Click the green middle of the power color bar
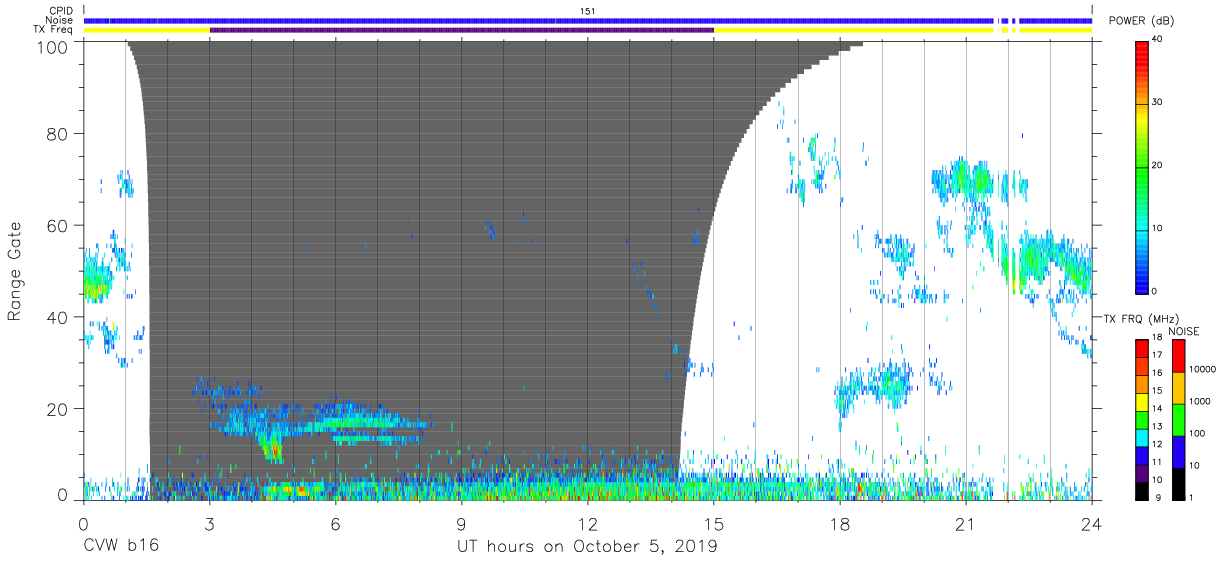 [1142, 166]
